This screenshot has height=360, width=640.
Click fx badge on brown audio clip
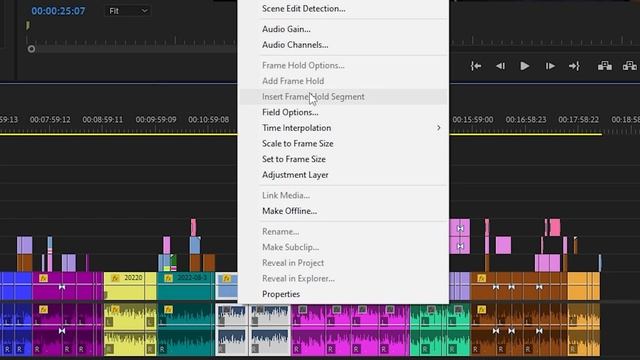coord(482,310)
